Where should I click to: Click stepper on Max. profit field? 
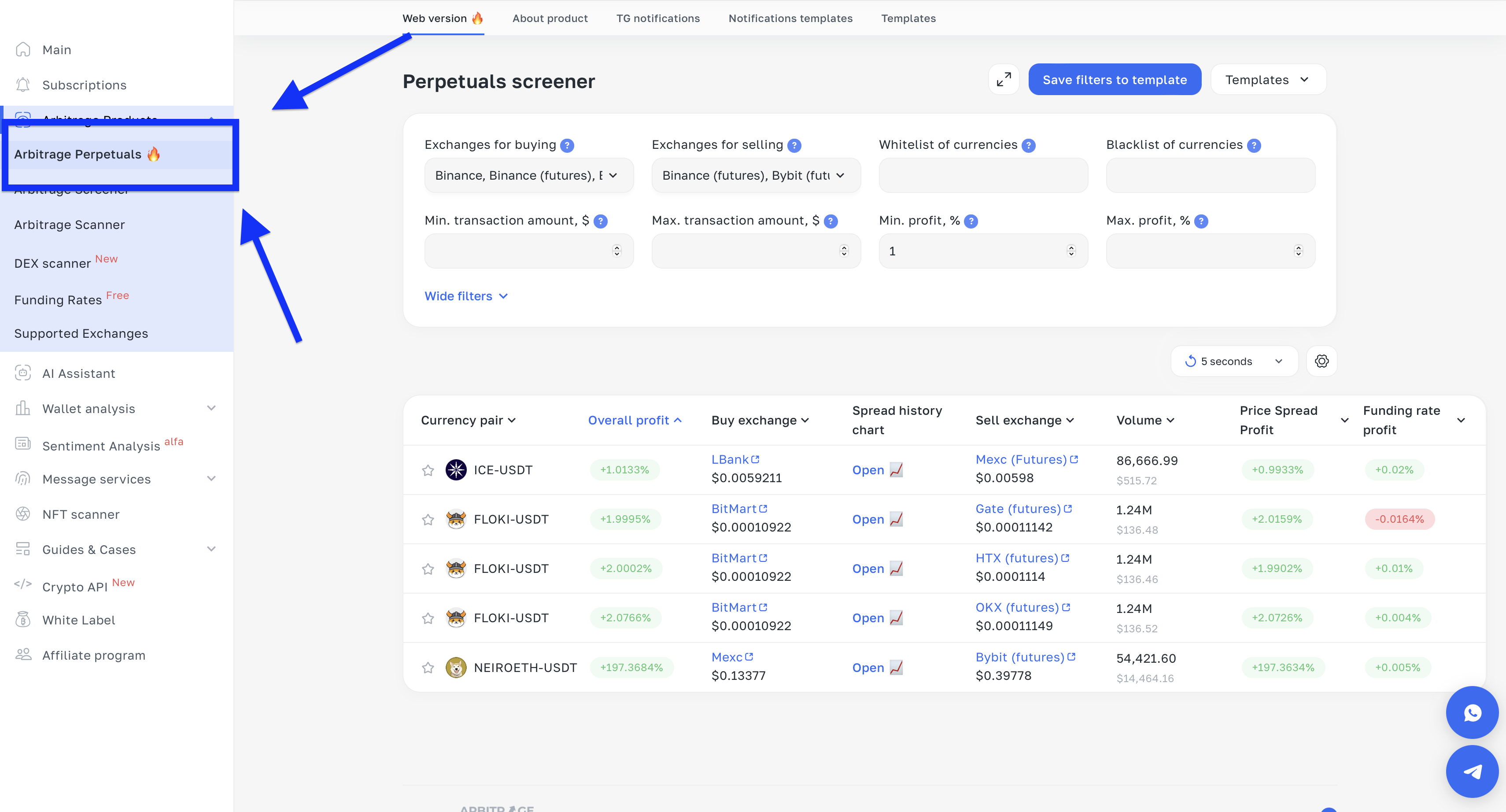(x=1298, y=251)
